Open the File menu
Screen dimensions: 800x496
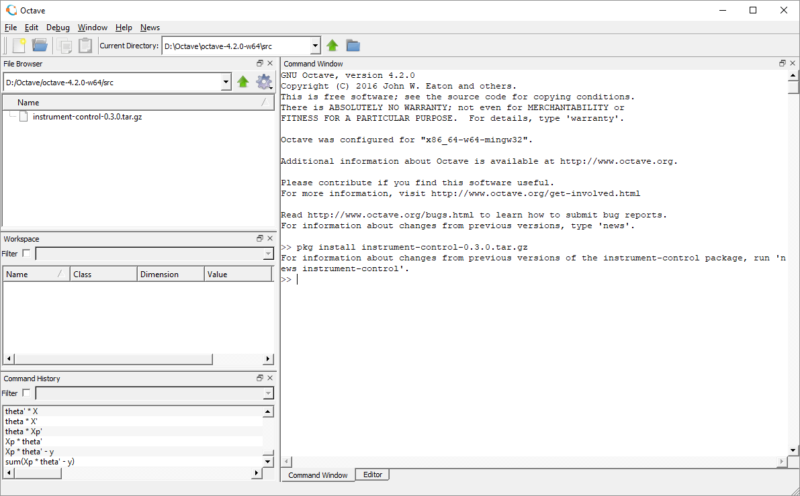tap(11, 28)
